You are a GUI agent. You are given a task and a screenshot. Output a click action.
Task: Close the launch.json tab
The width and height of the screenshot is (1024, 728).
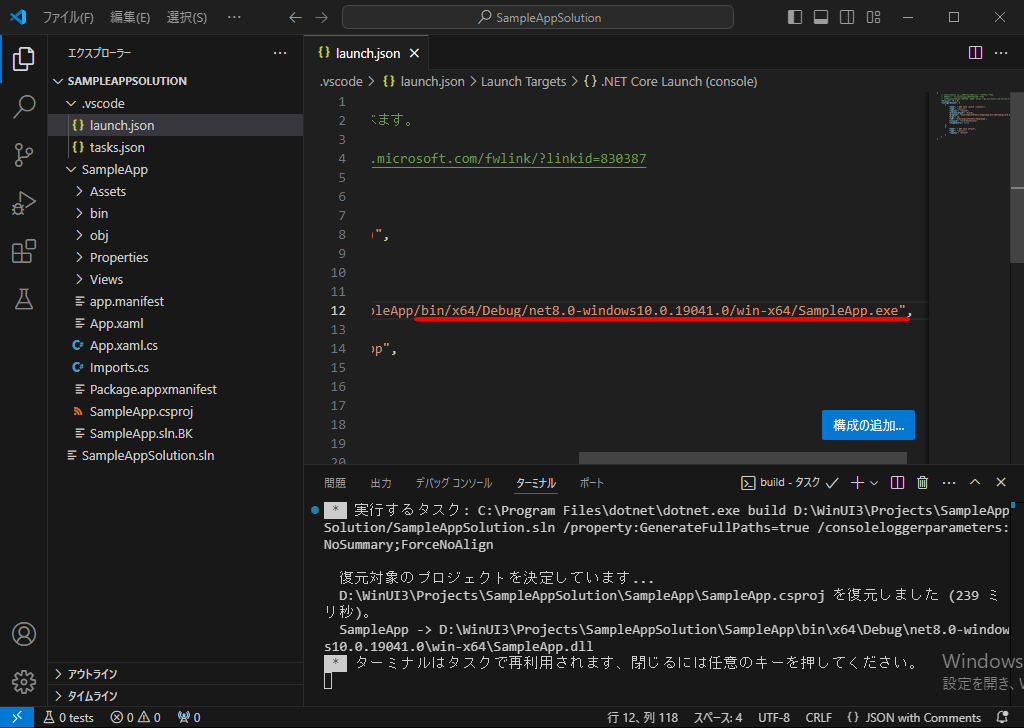[x=414, y=54]
